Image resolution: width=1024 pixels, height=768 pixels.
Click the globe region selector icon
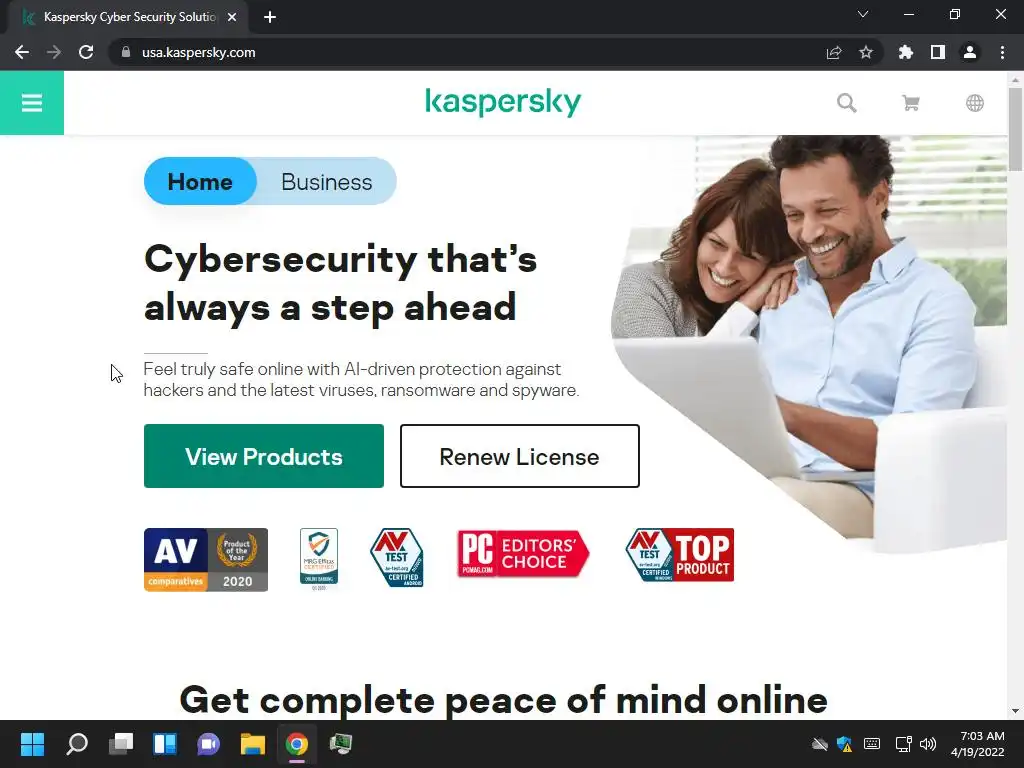coord(974,103)
